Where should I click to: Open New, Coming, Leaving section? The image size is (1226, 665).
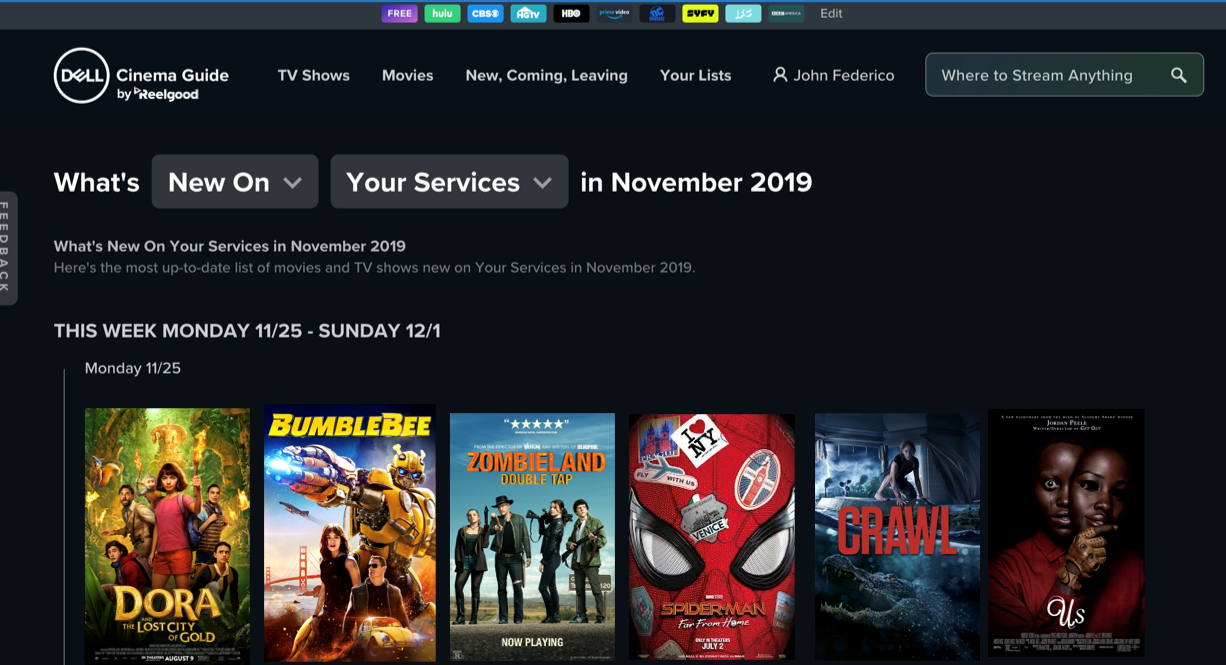[547, 75]
